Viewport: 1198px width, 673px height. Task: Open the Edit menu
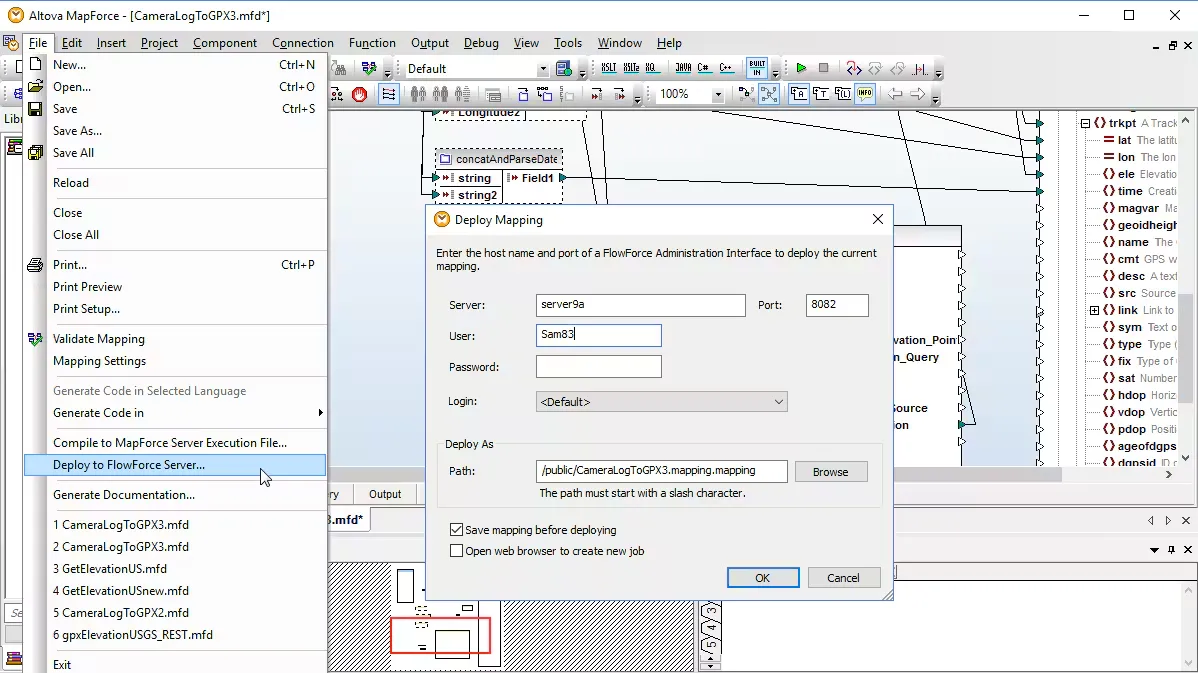pyautogui.click(x=72, y=43)
